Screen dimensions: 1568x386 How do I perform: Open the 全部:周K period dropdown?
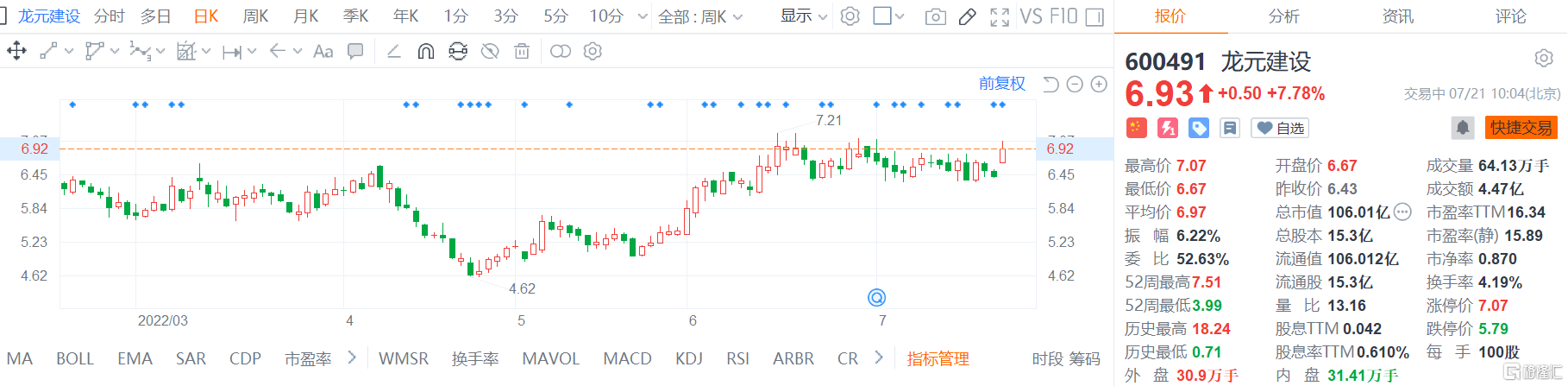(700, 16)
